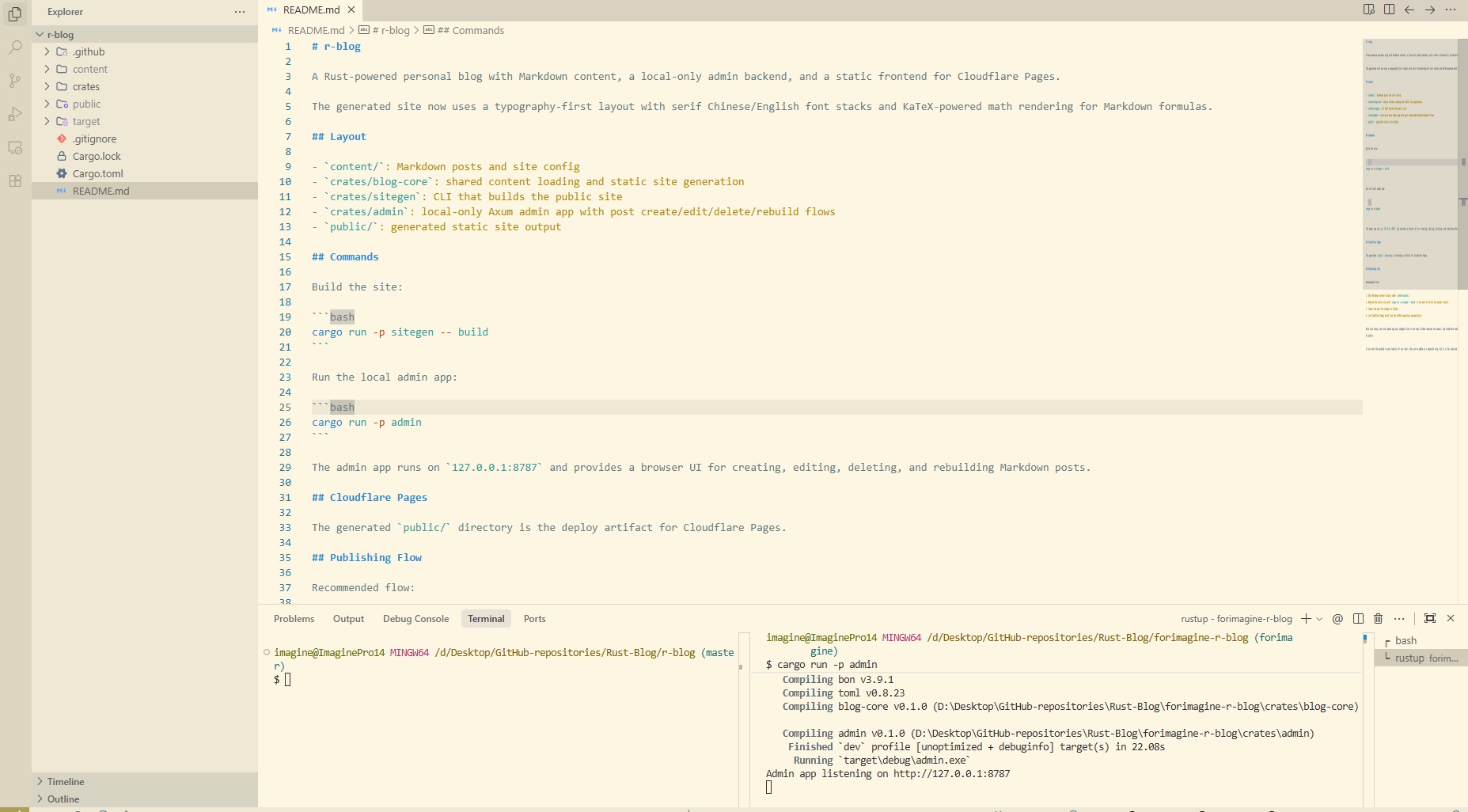
Task: Click '## Commands' breadcrumb segment
Action: pos(470,31)
